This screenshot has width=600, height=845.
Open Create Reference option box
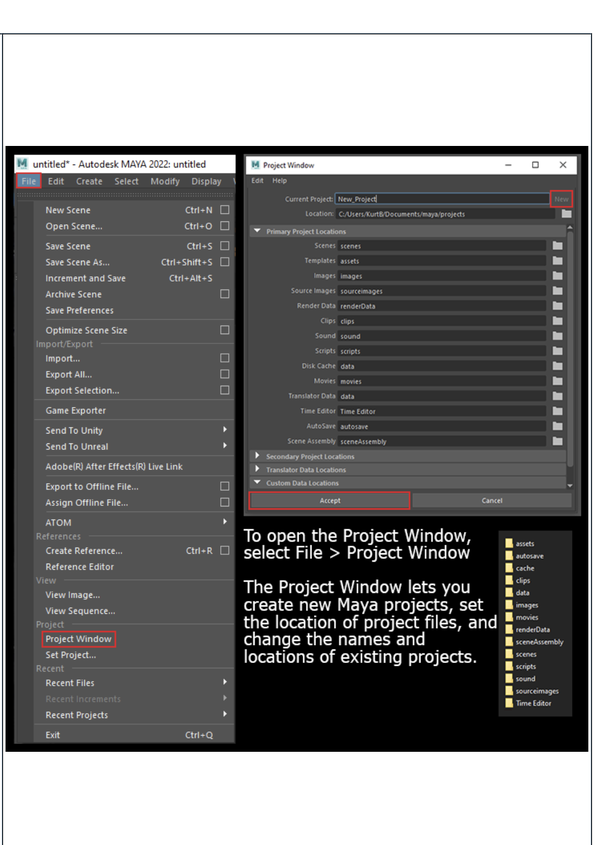click(x=225, y=551)
